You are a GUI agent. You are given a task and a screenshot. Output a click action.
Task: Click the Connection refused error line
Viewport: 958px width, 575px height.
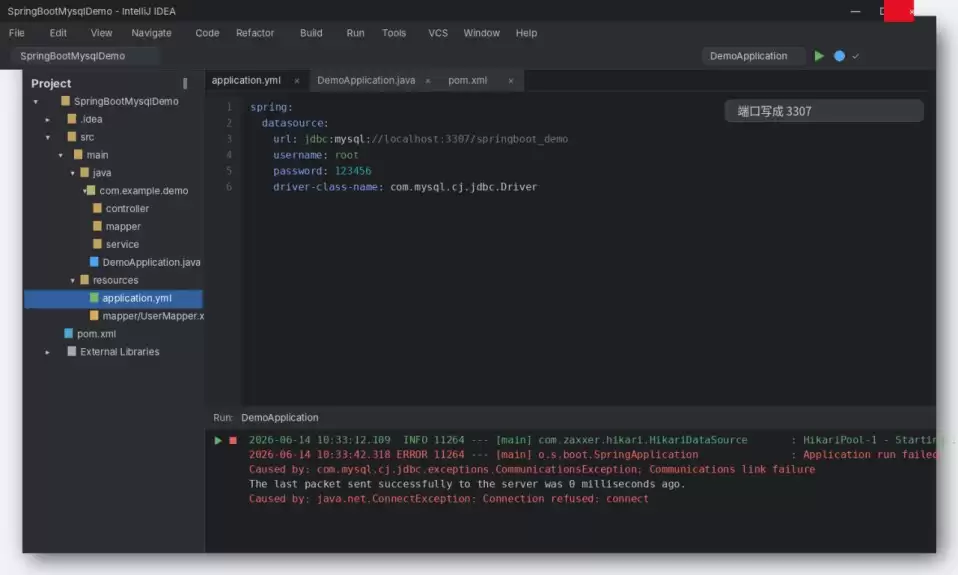pyautogui.click(x=448, y=499)
